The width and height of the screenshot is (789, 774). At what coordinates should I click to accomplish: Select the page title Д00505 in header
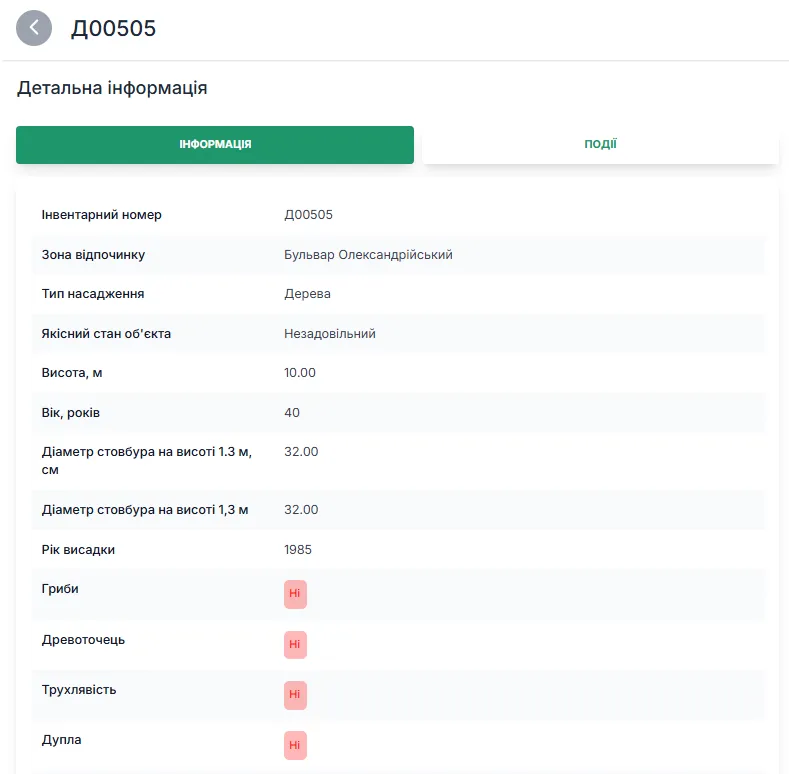113,28
